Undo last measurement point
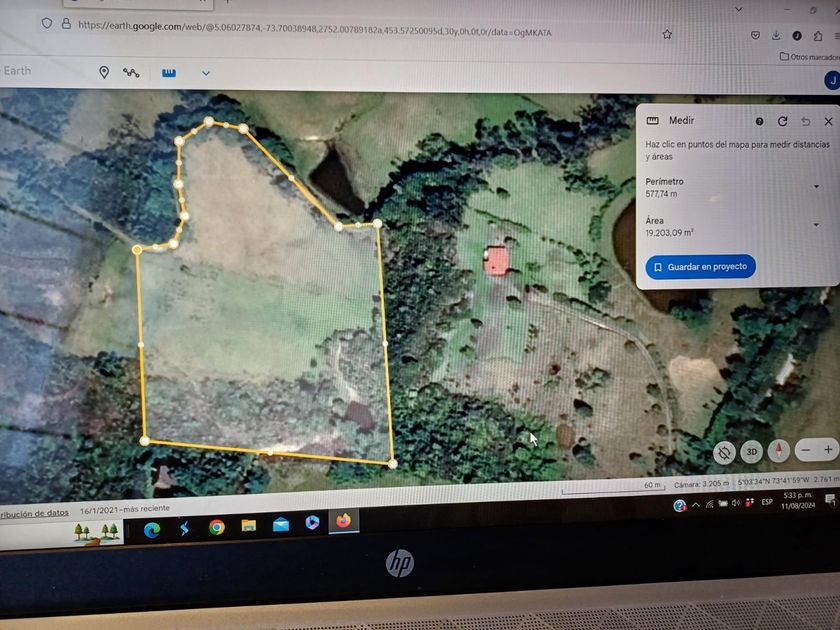Screen dimensions: 840x630 point(806,122)
